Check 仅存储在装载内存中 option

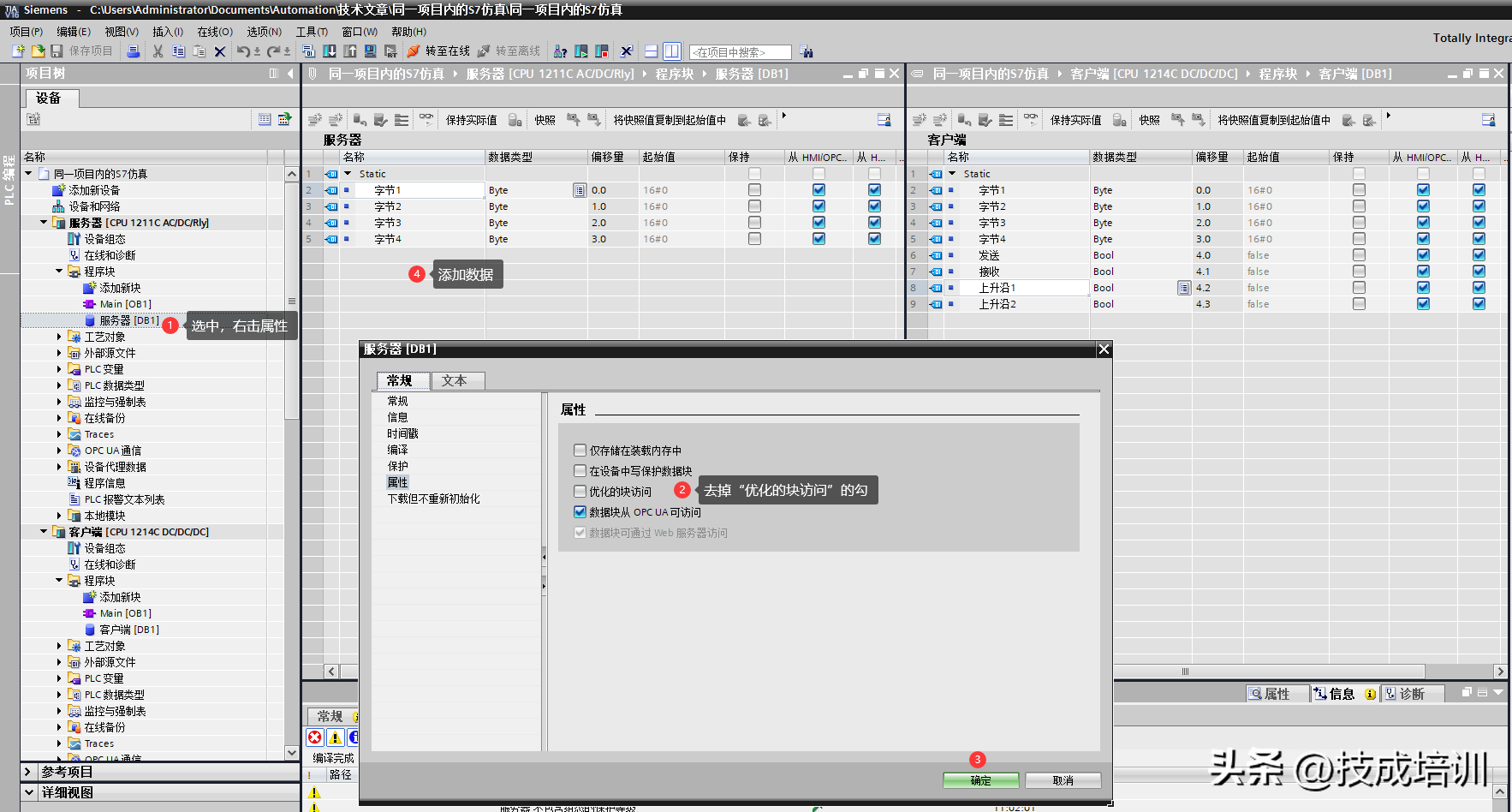tap(580, 451)
